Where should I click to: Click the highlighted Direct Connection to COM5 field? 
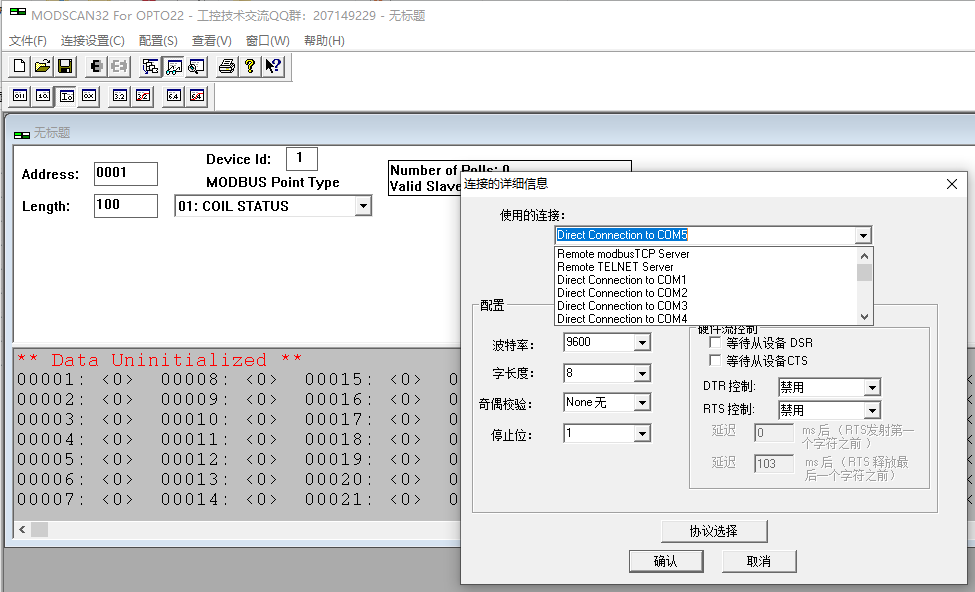pyautogui.click(x=705, y=235)
